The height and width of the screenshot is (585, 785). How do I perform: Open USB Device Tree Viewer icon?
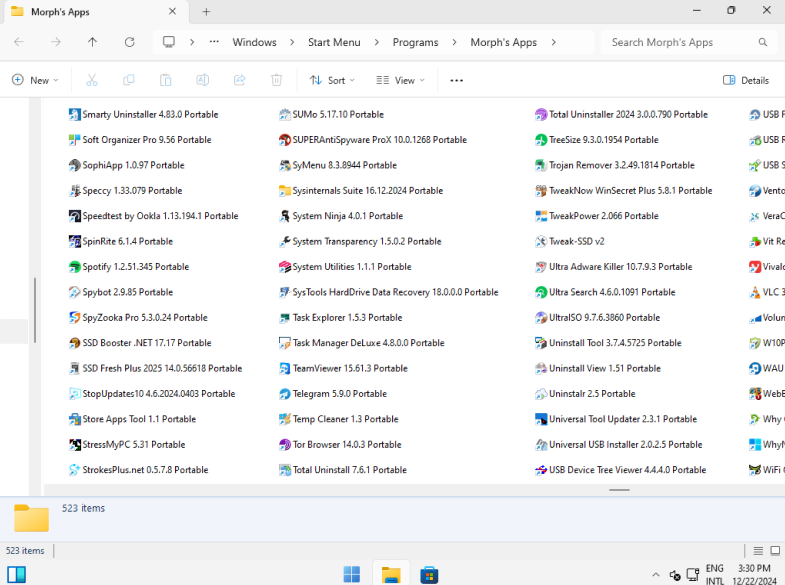coord(541,470)
